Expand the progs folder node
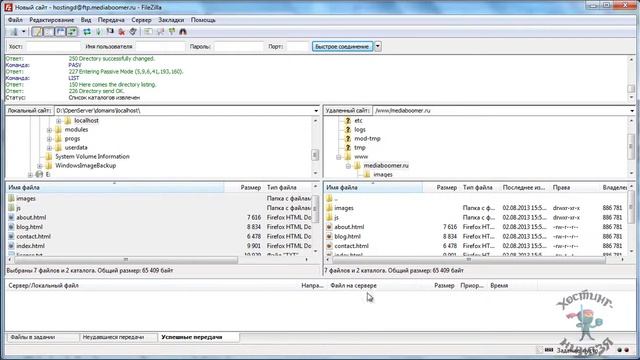This screenshot has height=360, width=640. point(49,139)
